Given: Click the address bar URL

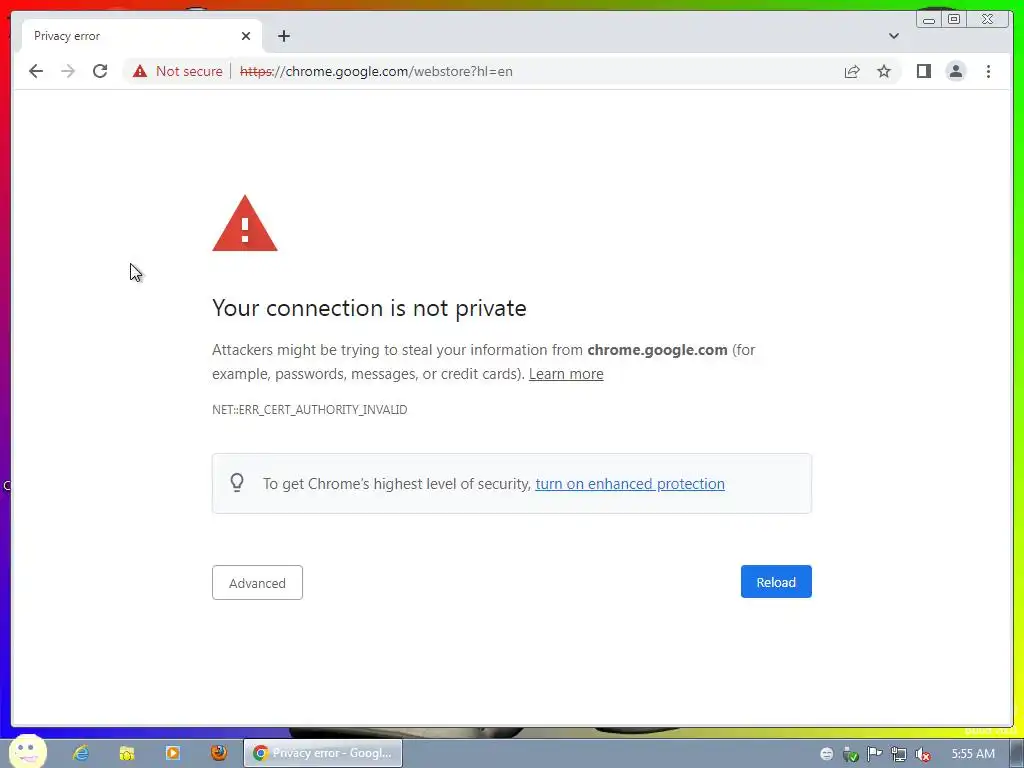Looking at the screenshot, I should tap(376, 71).
